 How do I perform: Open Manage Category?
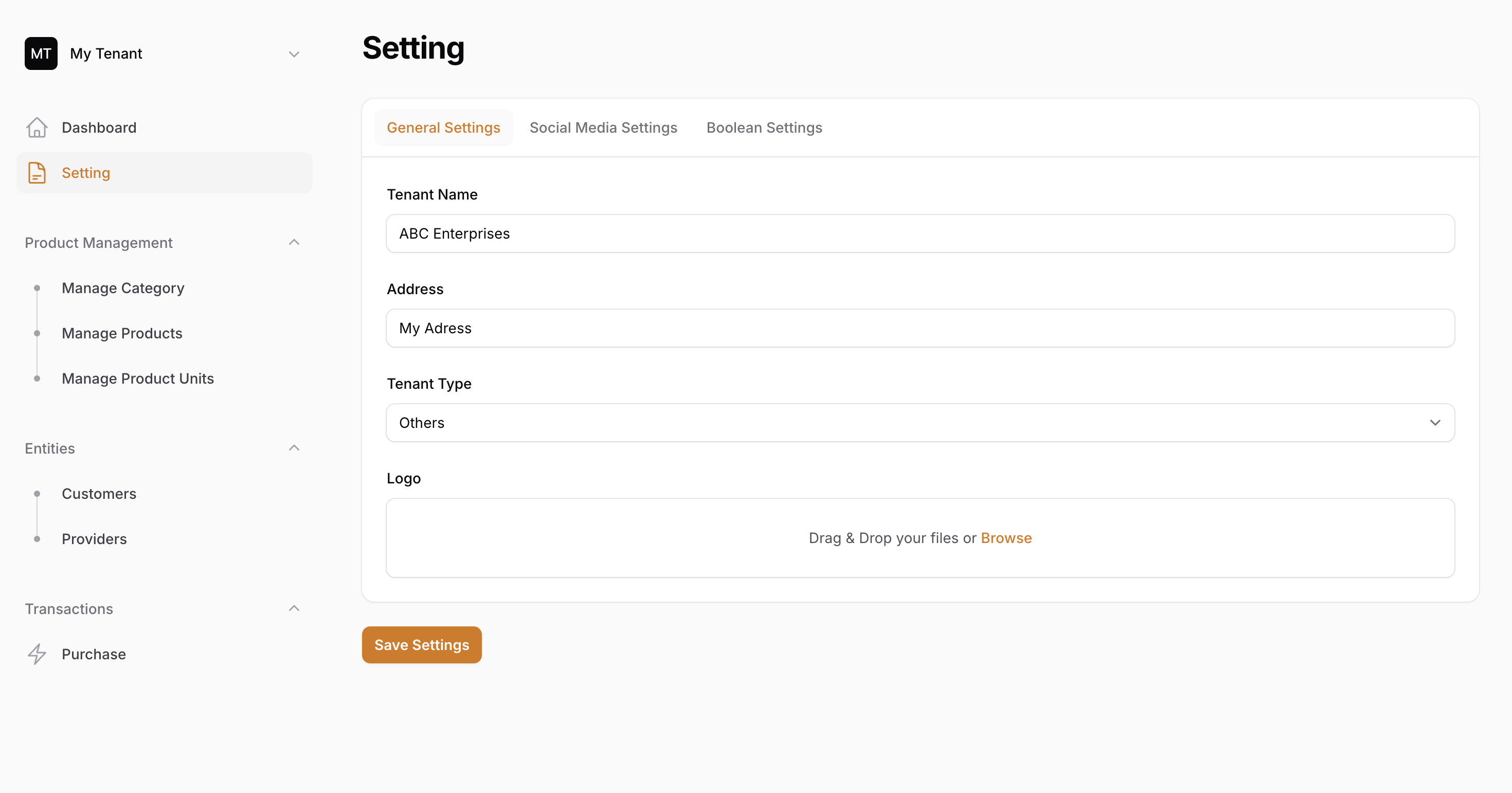point(123,287)
